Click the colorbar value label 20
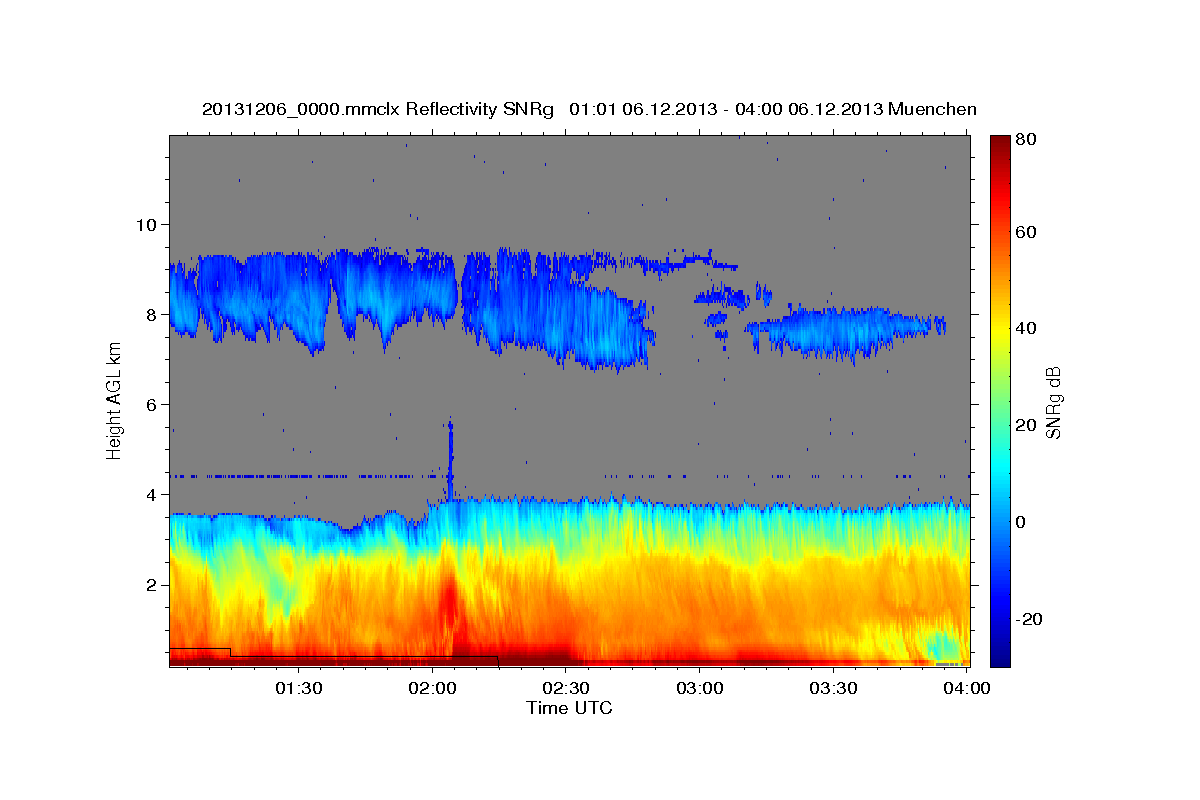 tap(1028, 425)
